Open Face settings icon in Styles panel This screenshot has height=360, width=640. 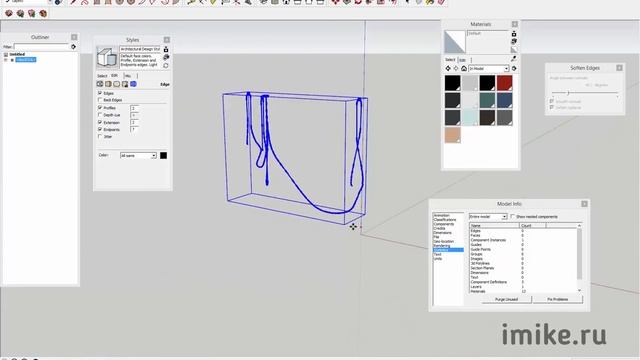coord(108,84)
